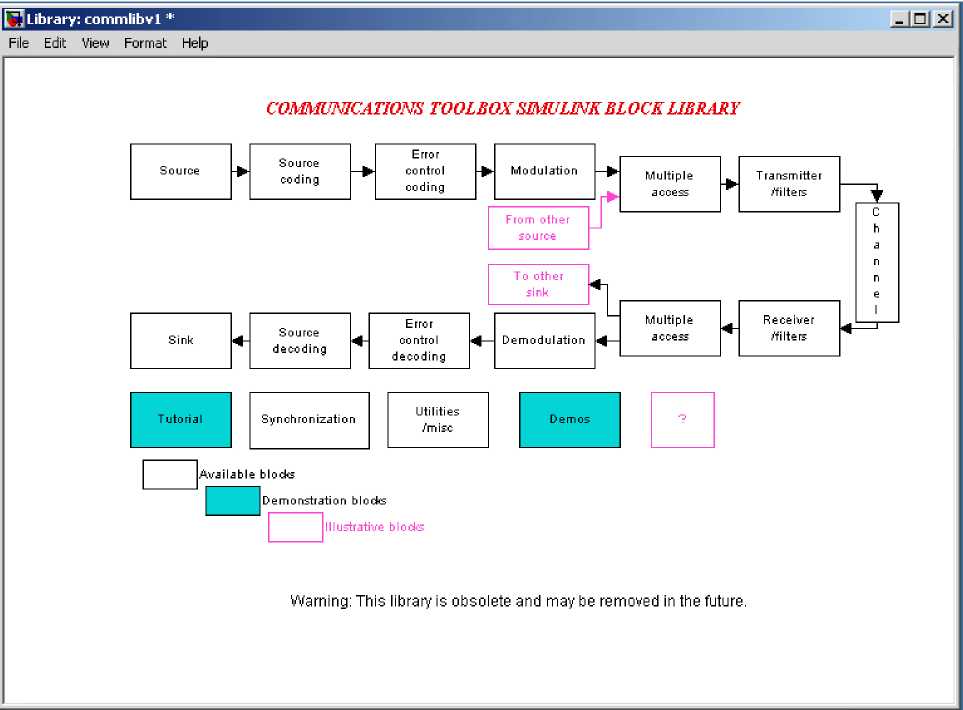The width and height of the screenshot is (963, 710).
Task: Select the Sink block
Action: 181,340
